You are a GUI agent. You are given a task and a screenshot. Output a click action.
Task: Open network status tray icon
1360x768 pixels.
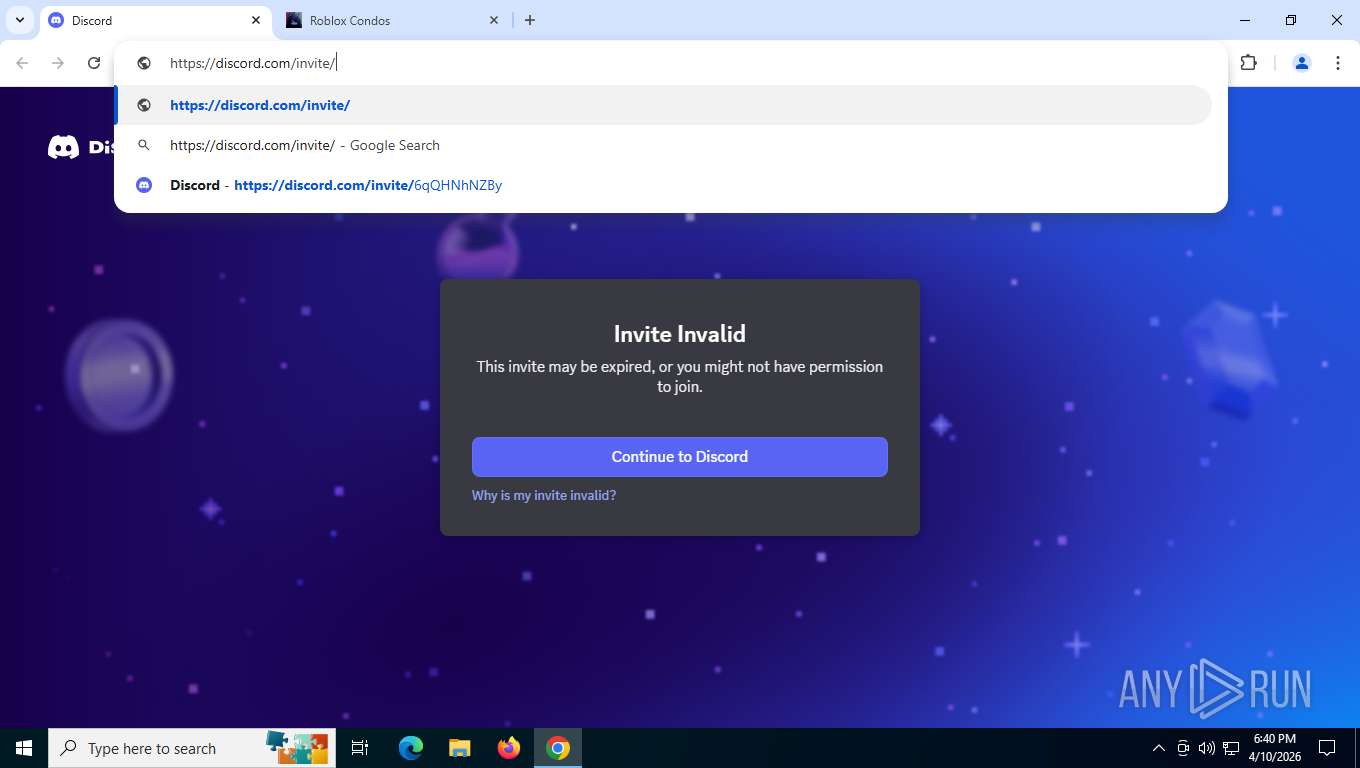(1231, 748)
